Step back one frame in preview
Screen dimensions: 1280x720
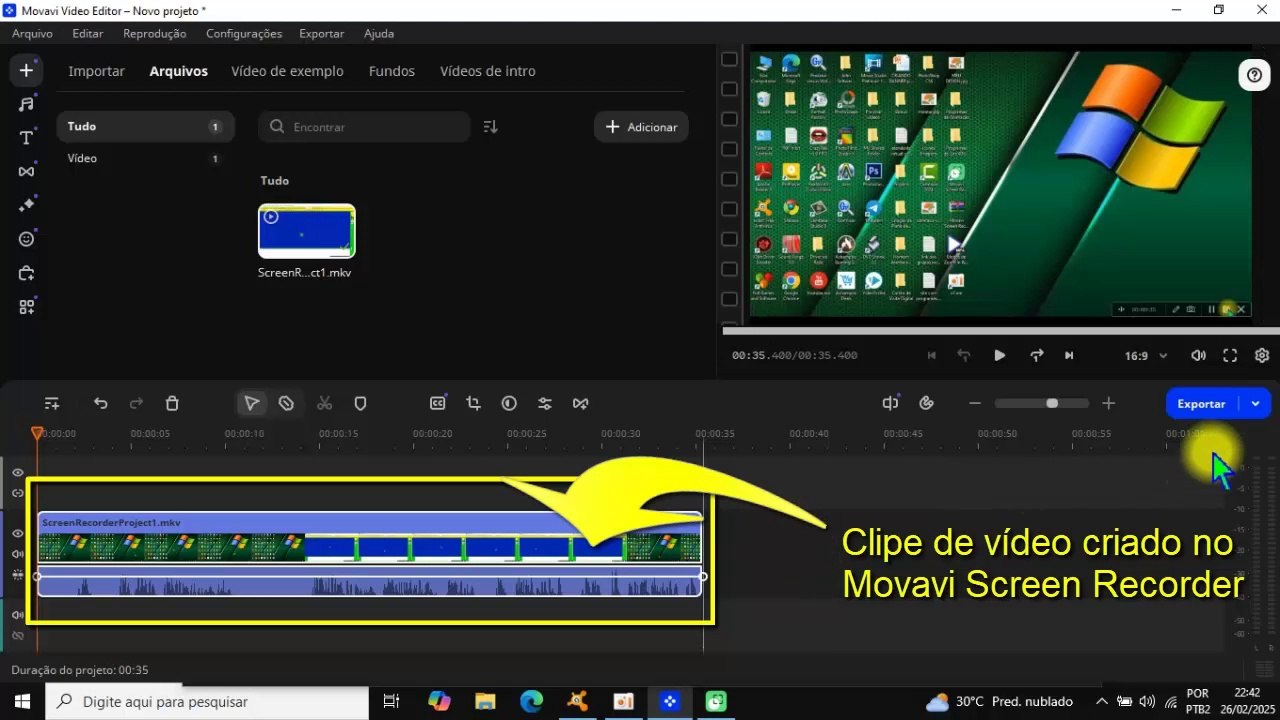click(965, 355)
